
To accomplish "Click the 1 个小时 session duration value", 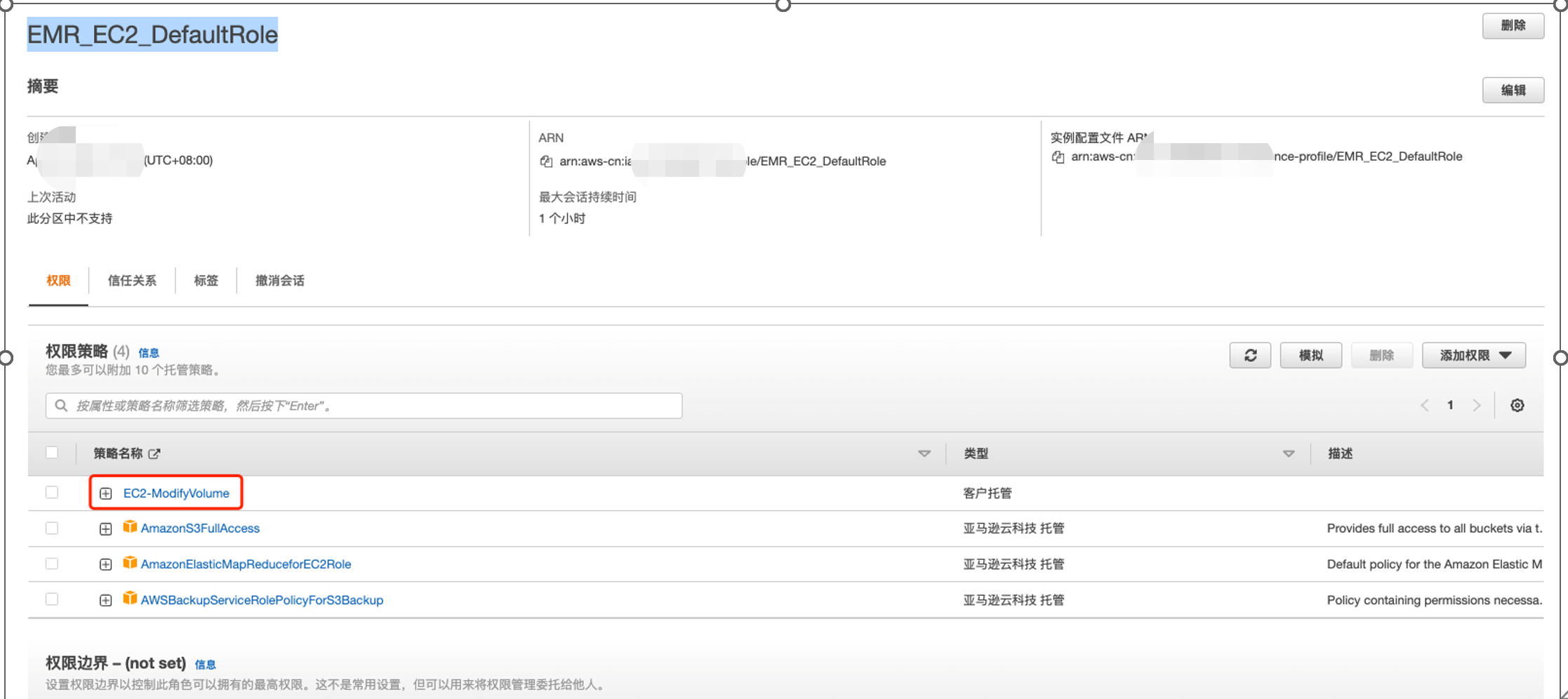I will [562, 219].
